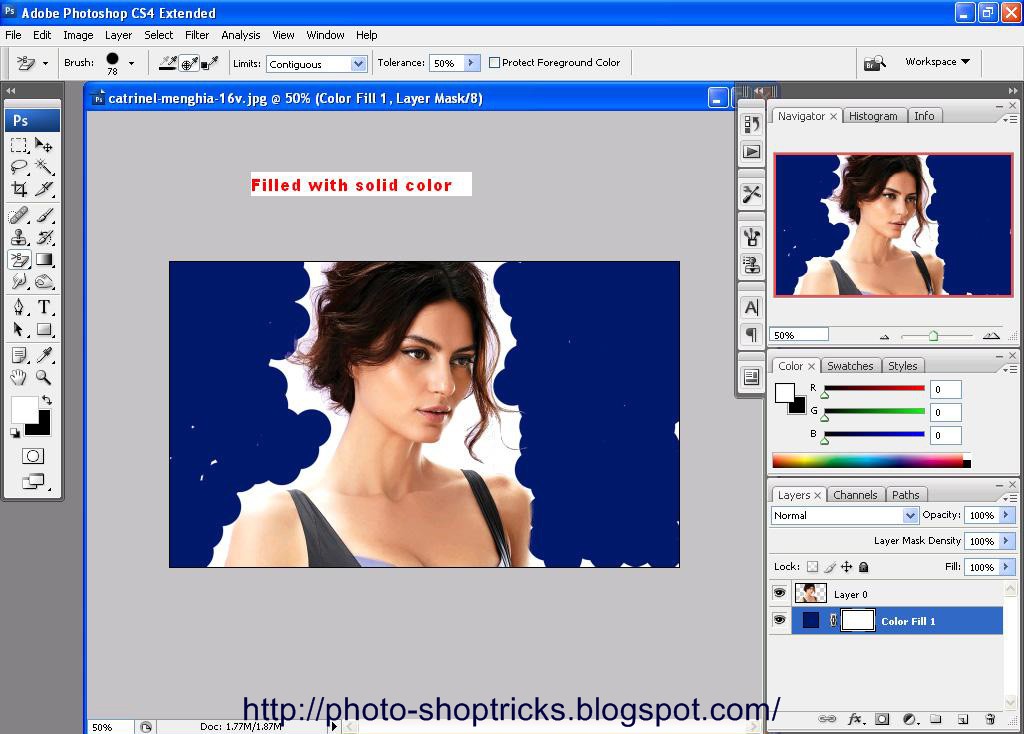Image resolution: width=1024 pixels, height=734 pixels.
Task: Select the Crop tool
Action: pyautogui.click(x=18, y=191)
